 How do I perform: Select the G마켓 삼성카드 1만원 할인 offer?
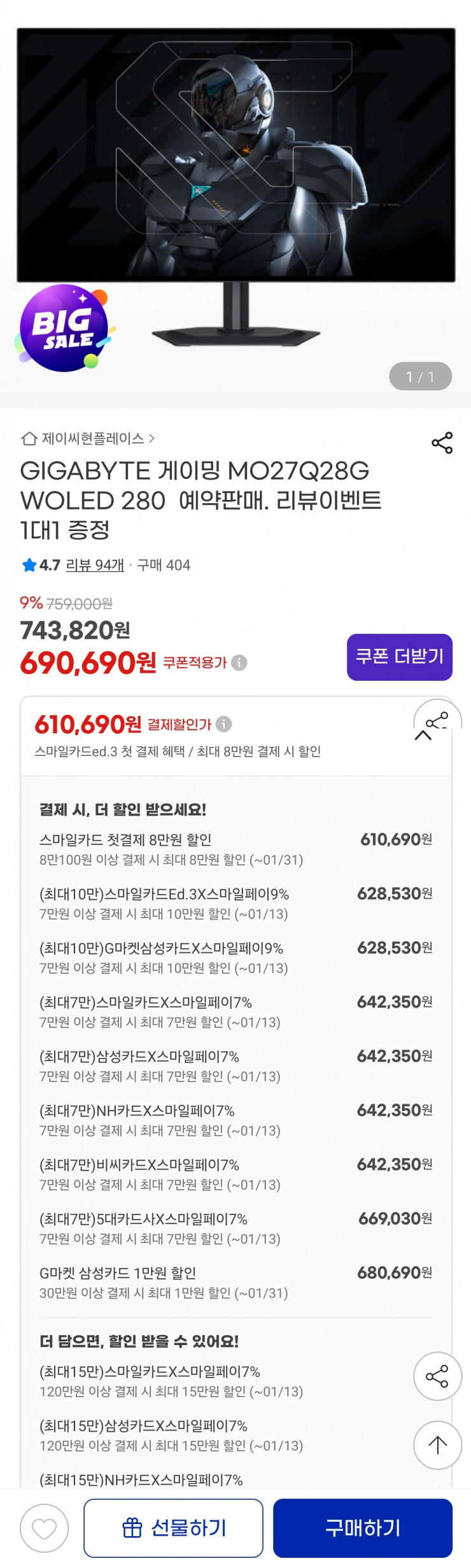pyautogui.click(x=236, y=1282)
